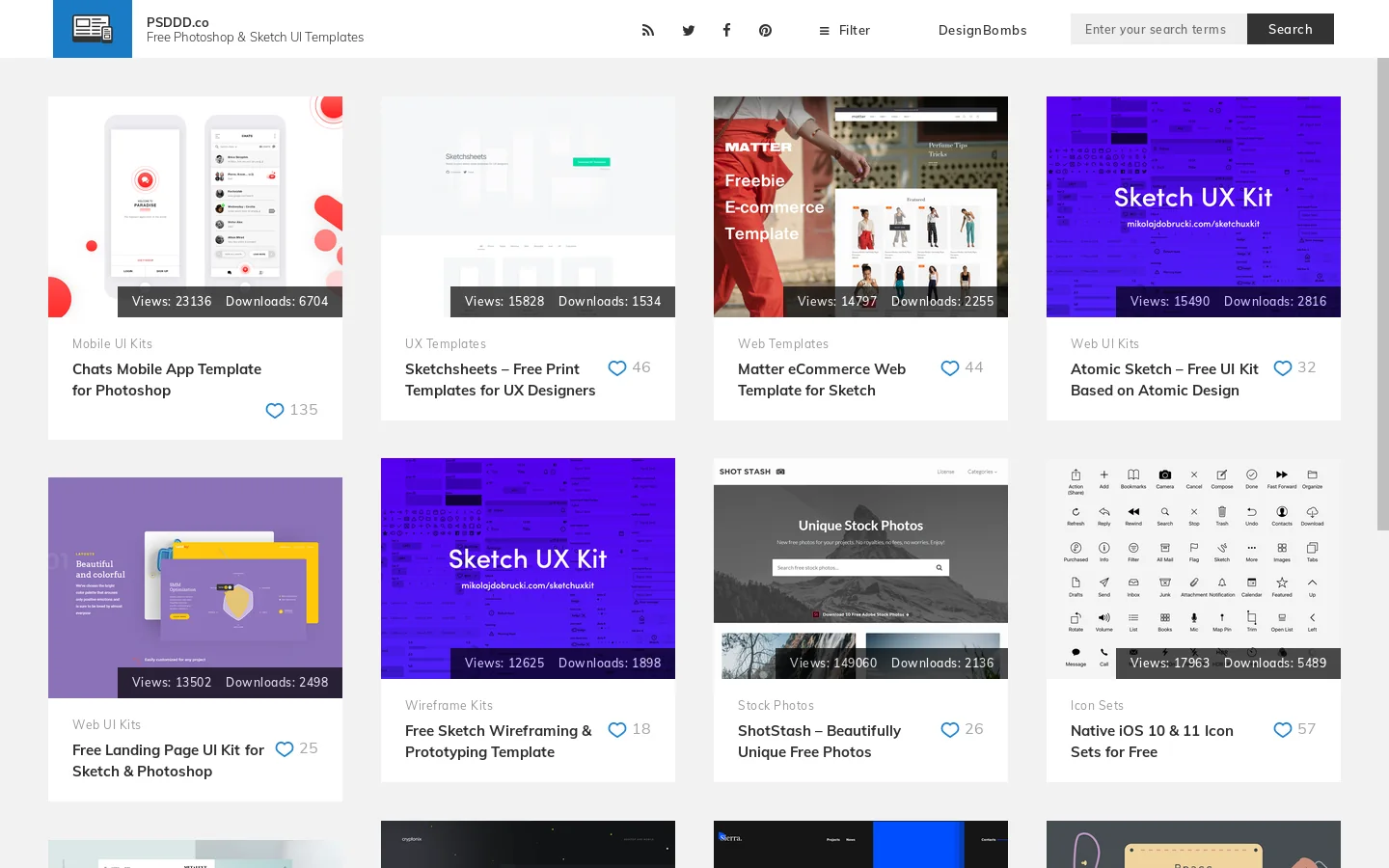The image size is (1389, 868).
Task: Open Matter Freebie E-commerce Template thumbnail
Action: pyautogui.click(x=860, y=206)
